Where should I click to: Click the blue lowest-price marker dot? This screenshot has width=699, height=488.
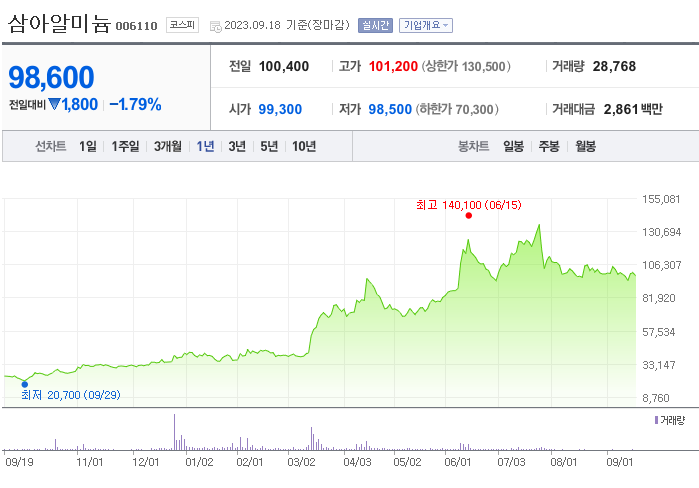point(25,384)
